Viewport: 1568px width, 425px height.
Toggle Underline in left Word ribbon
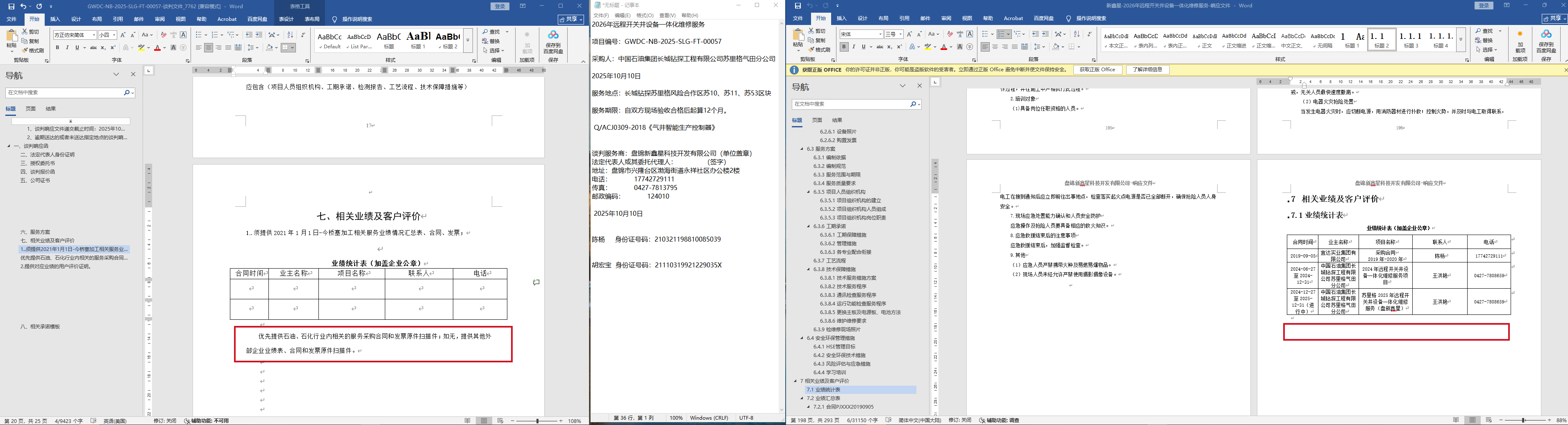(x=77, y=47)
